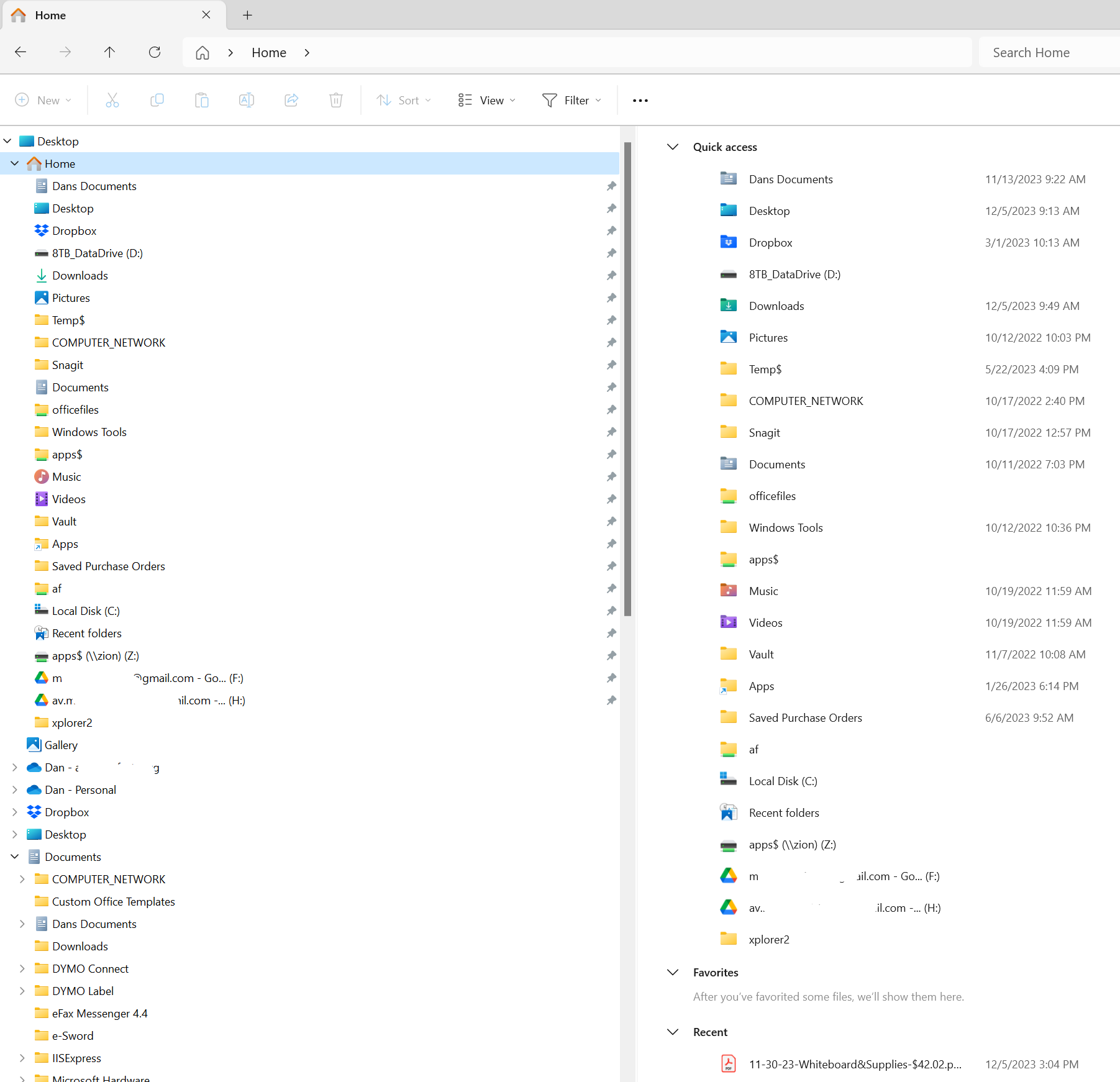Collapse the Recent section
Viewport: 1120px width, 1082px height.
click(x=673, y=1032)
